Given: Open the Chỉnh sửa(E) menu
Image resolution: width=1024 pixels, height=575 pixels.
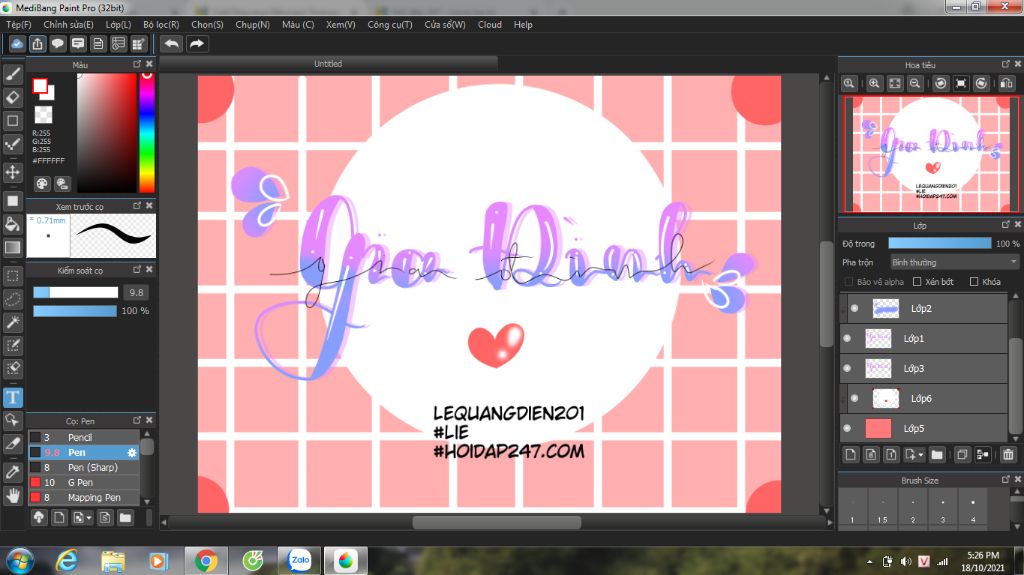Looking at the screenshot, I should pos(69,25).
